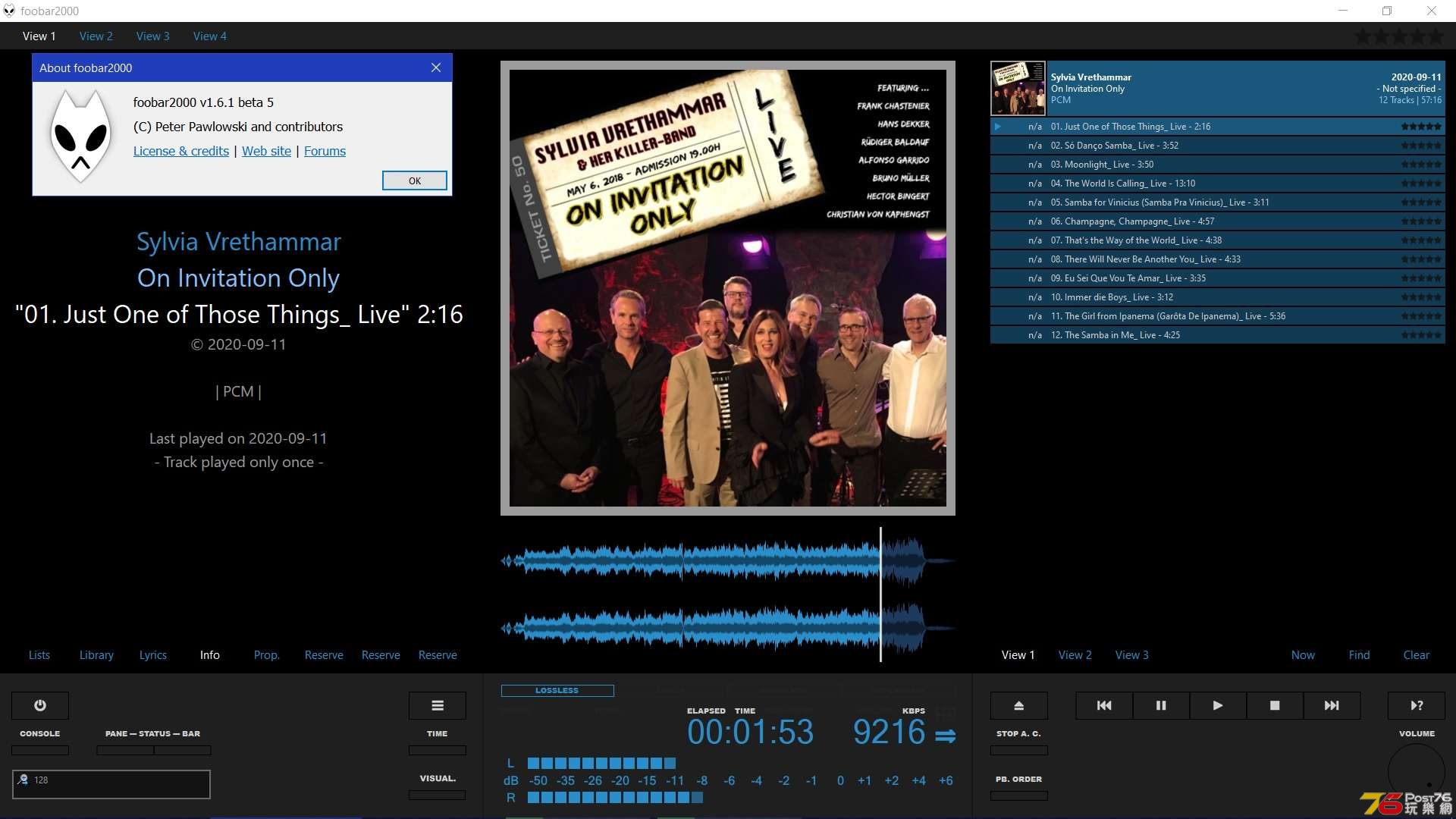Open License & credits link
1456x819 pixels.
181,151
